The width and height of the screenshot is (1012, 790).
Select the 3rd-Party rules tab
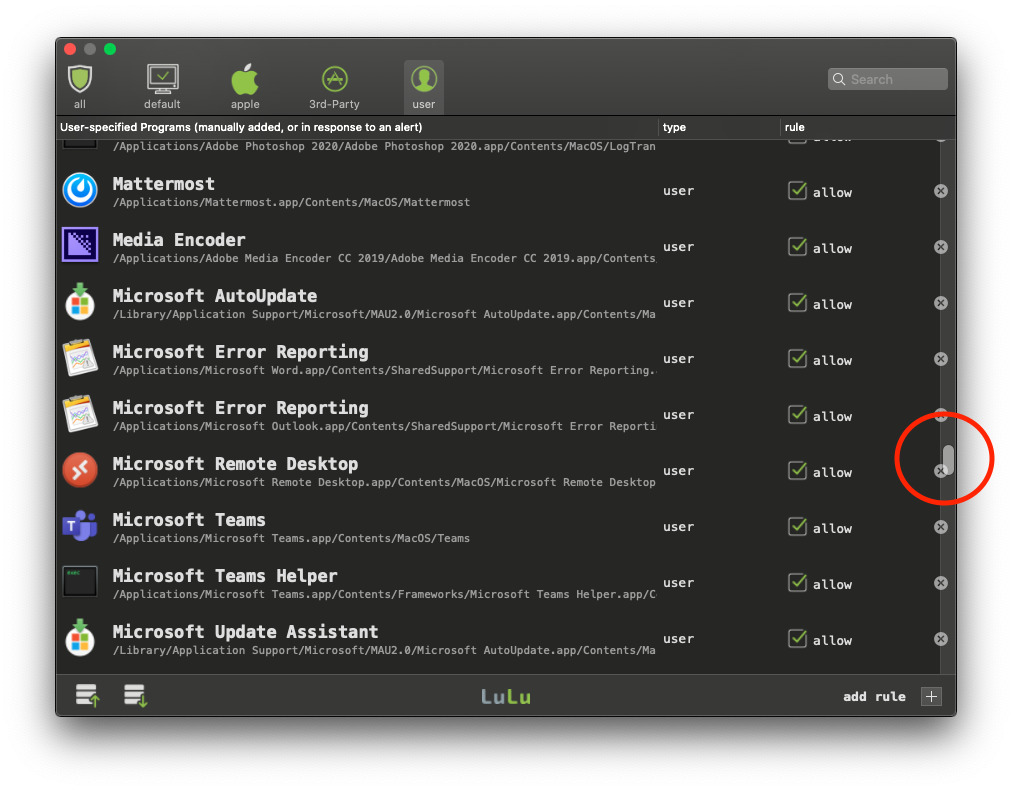click(334, 86)
